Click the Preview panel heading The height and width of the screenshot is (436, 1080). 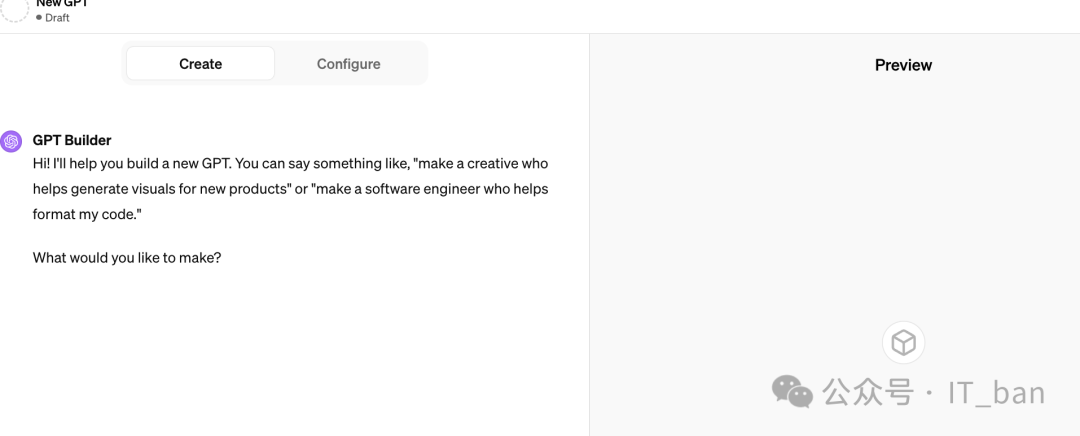click(x=903, y=65)
